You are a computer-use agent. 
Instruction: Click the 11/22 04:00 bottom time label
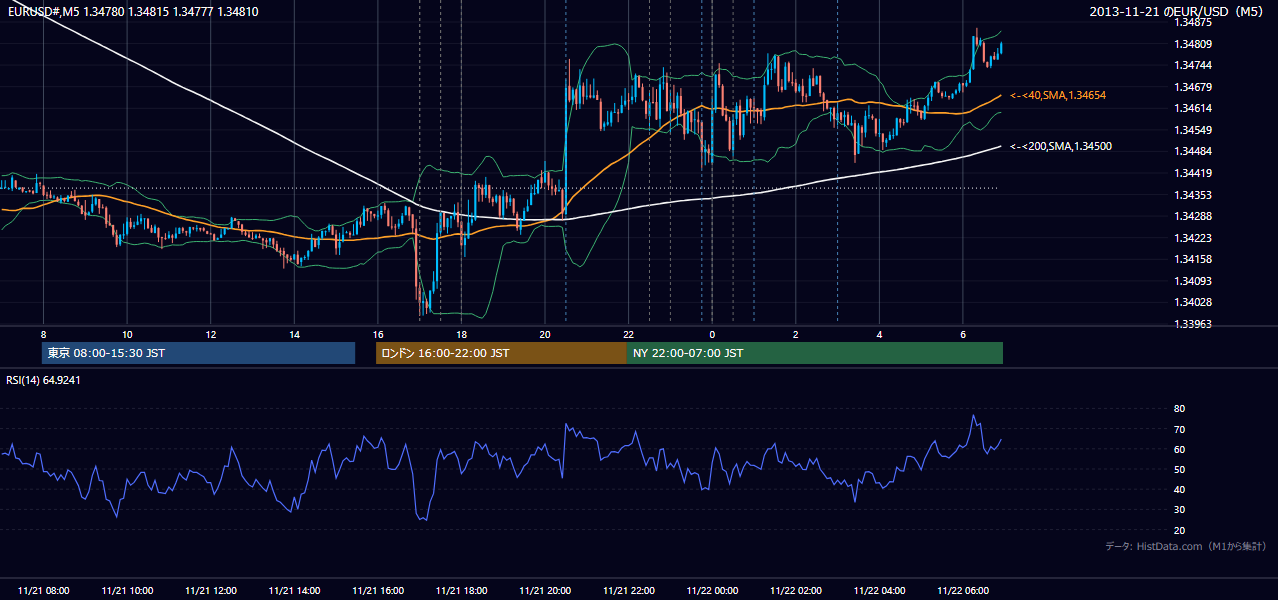[879, 591]
